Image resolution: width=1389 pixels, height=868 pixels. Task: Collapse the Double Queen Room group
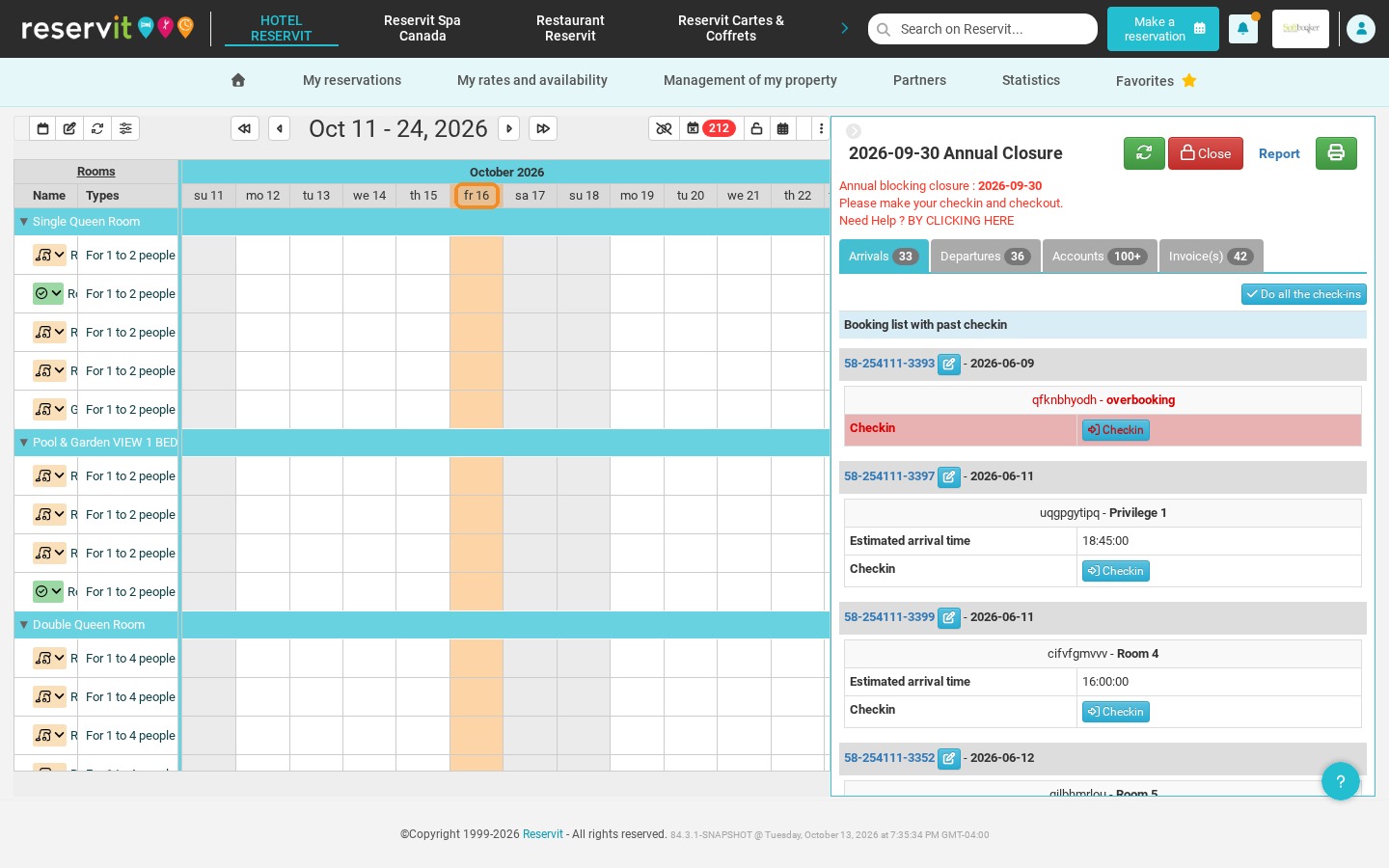click(x=24, y=625)
